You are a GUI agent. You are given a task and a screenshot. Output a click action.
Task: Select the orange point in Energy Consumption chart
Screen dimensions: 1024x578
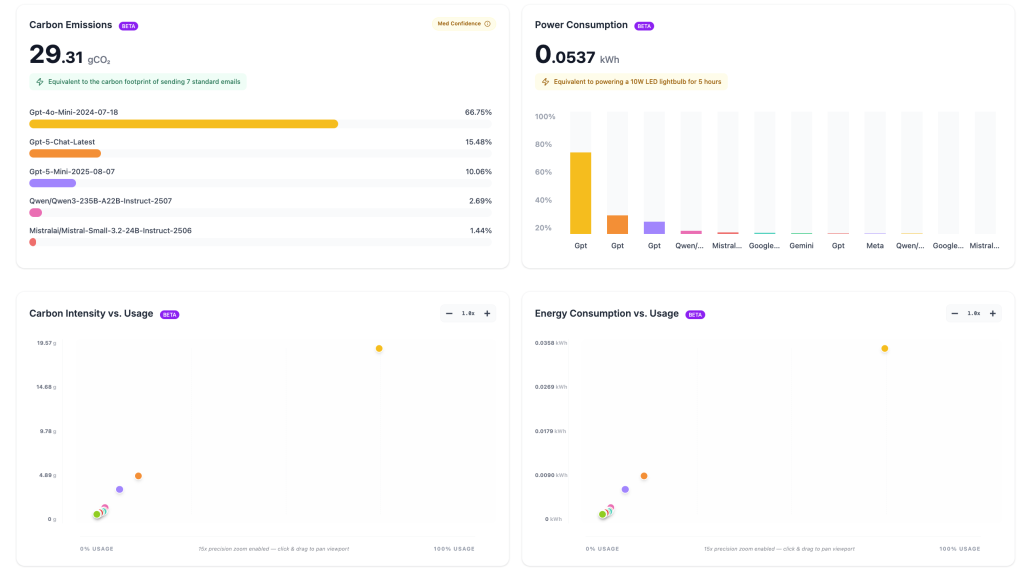[x=643, y=476]
